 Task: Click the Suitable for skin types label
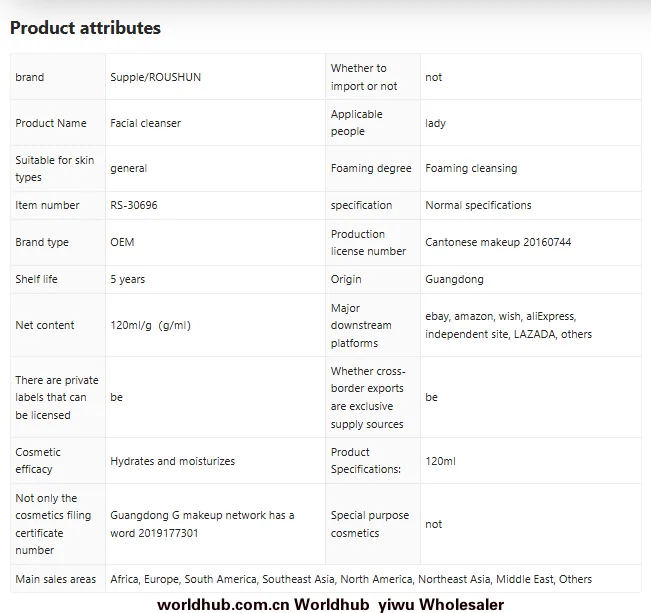(54, 169)
